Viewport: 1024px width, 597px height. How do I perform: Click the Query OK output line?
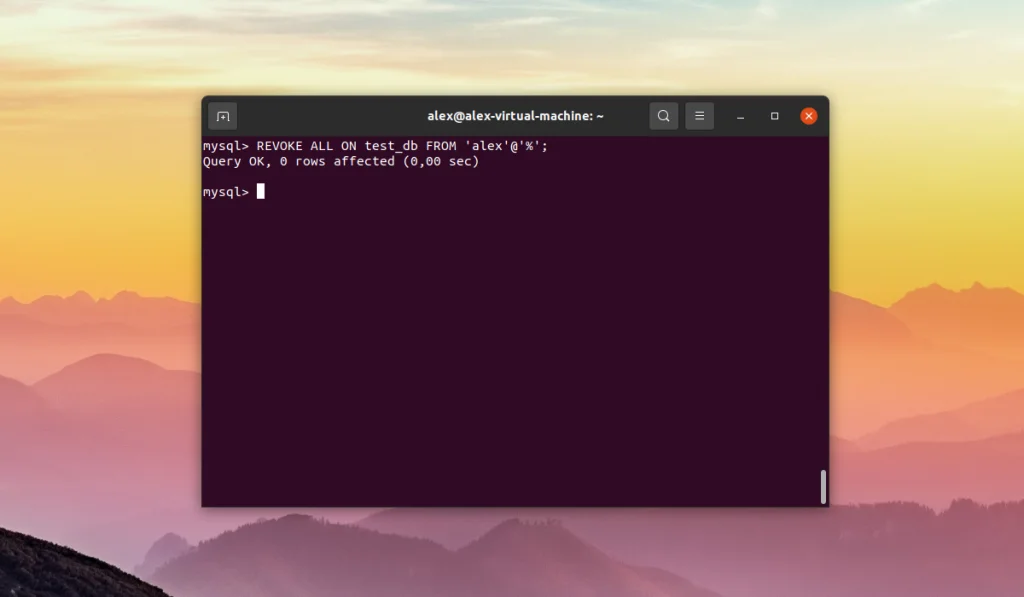340,161
